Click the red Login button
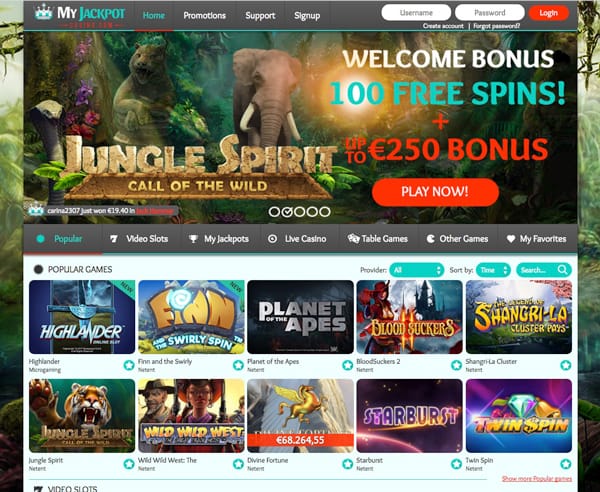600x492 pixels. 549,13
